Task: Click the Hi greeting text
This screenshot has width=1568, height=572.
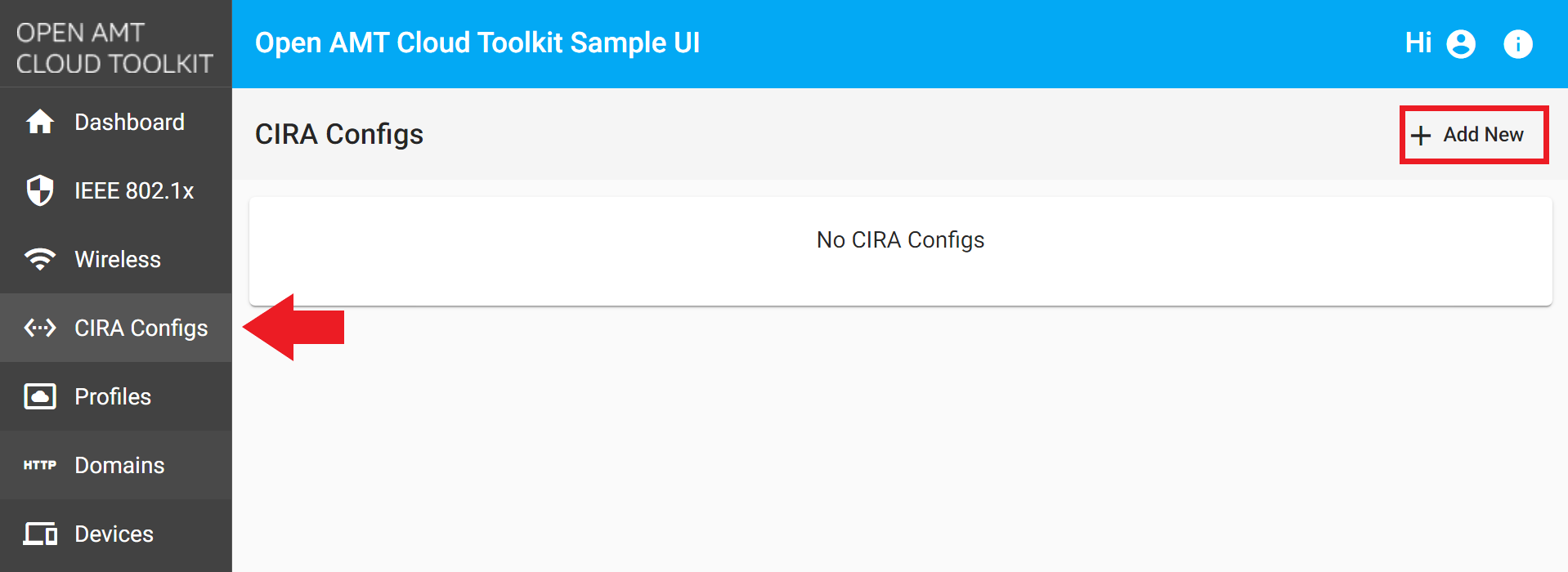Action: coord(1420,43)
